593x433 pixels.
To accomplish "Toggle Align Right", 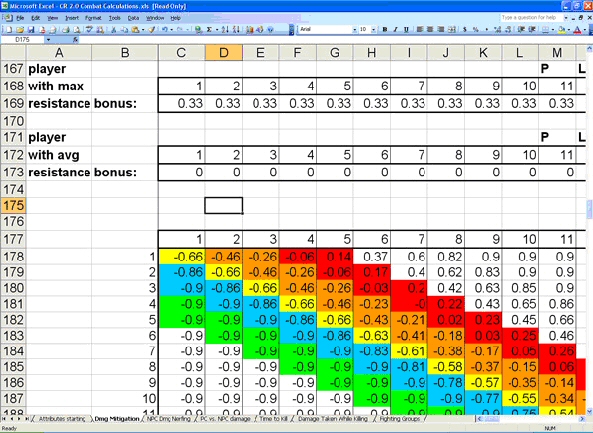I will point(441,29).
